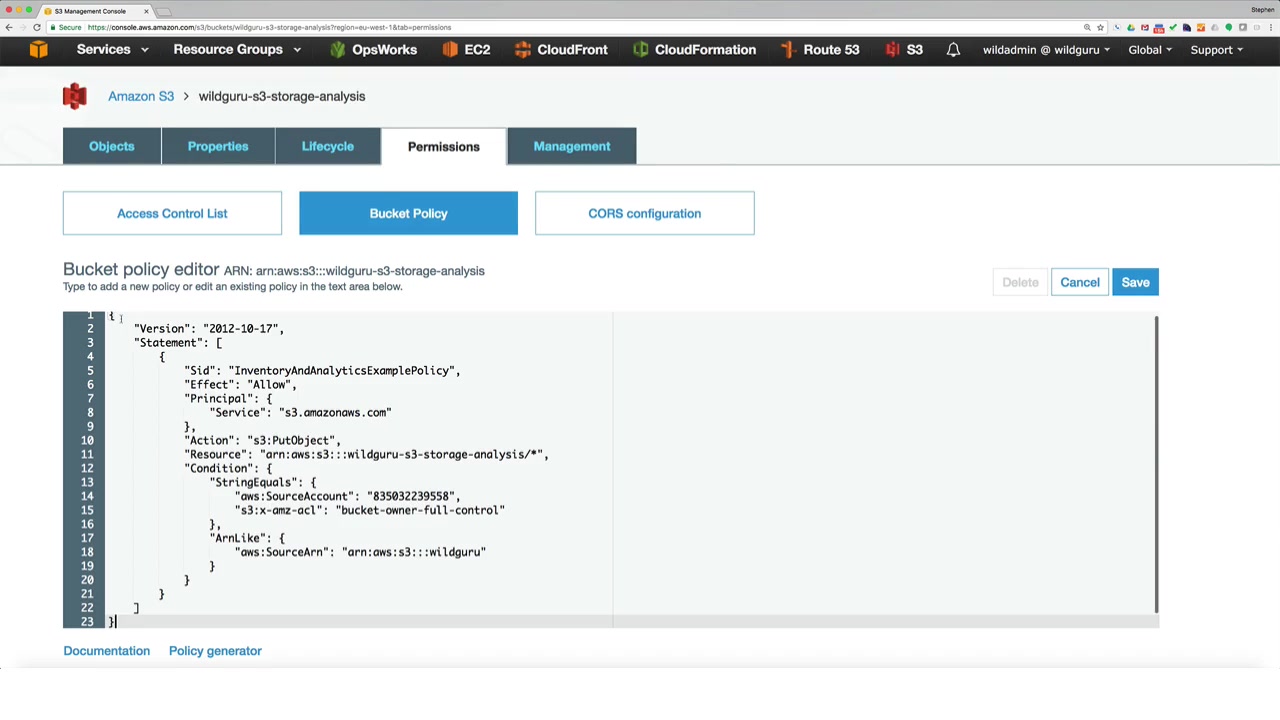1280x720 pixels.
Task: Open the CloudFront shortcut icon
Action: [x=522, y=50]
